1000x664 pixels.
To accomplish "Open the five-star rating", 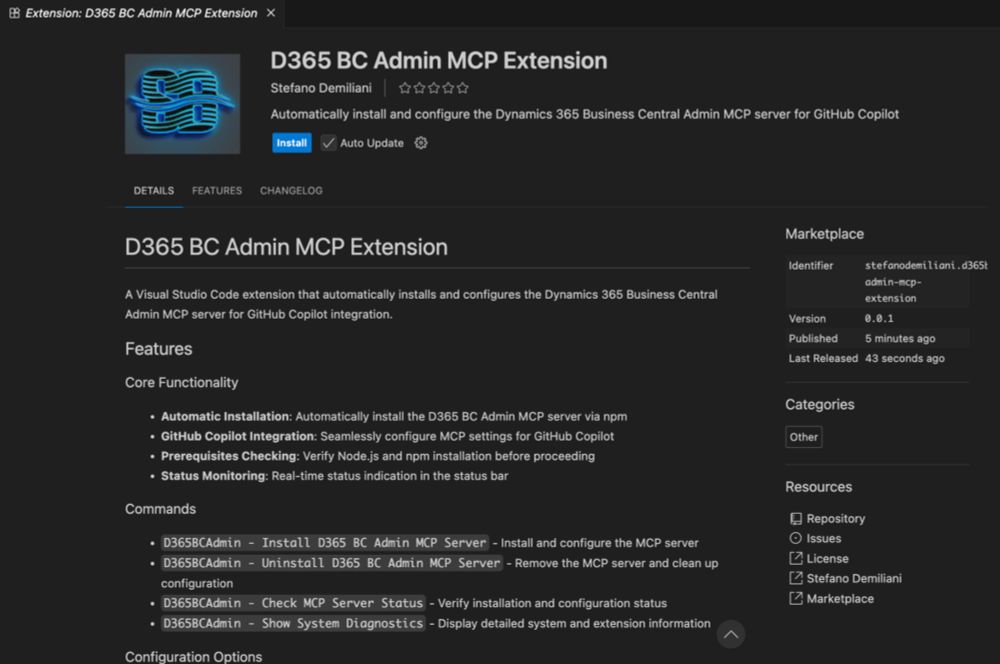I will click(x=434, y=88).
